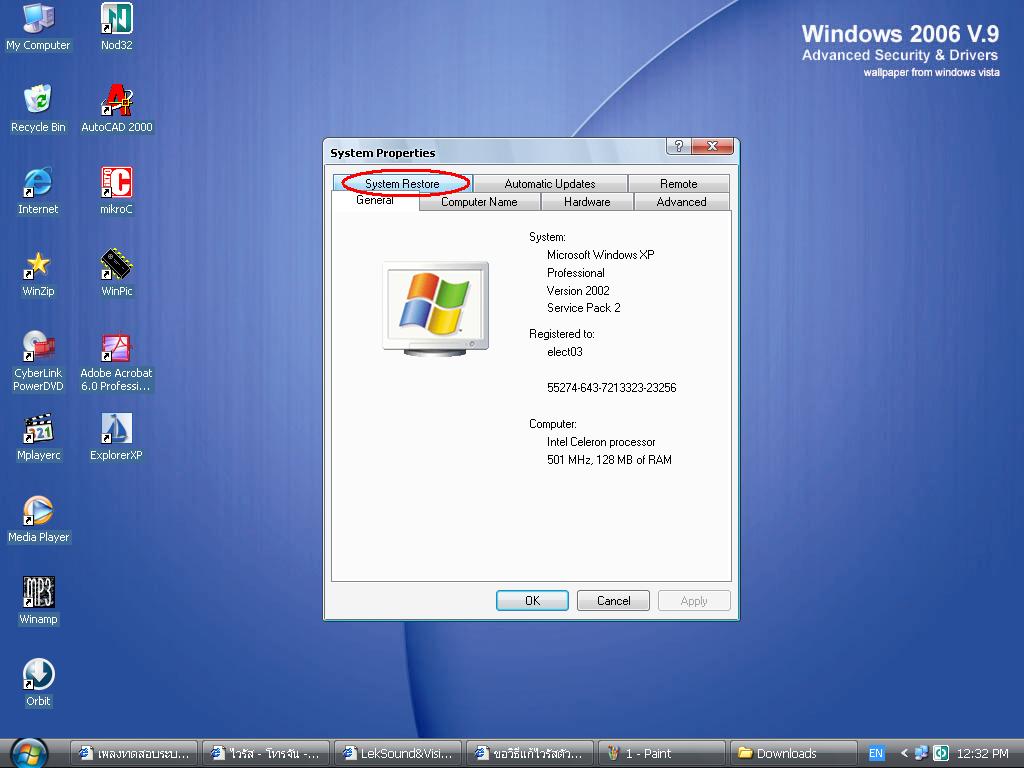
Task: Click the 'Computer:' heading label
Action: click(x=552, y=424)
